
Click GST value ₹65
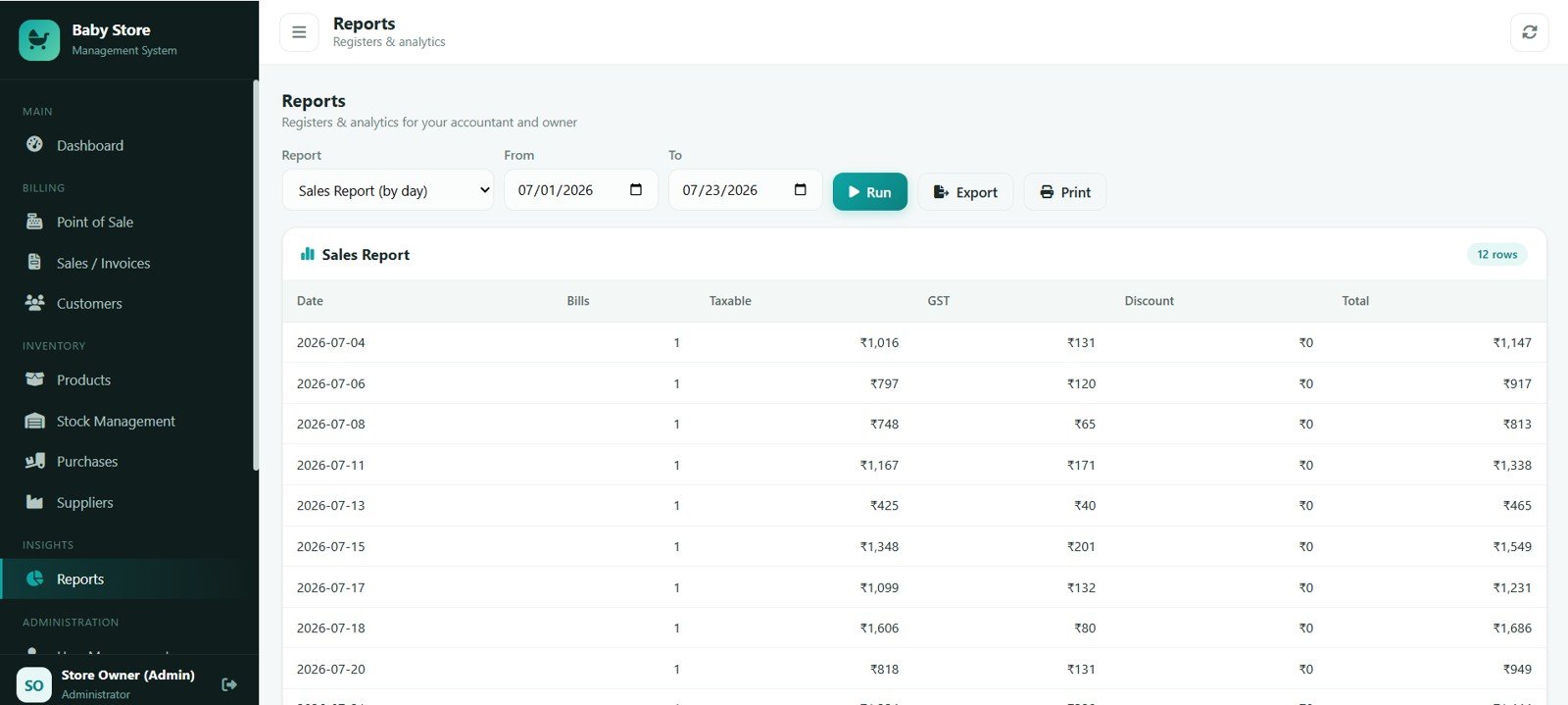click(x=1085, y=424)
